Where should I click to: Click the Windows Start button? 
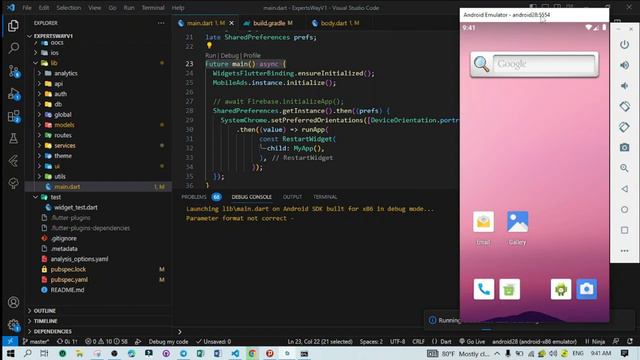click(x=11, y=353)
